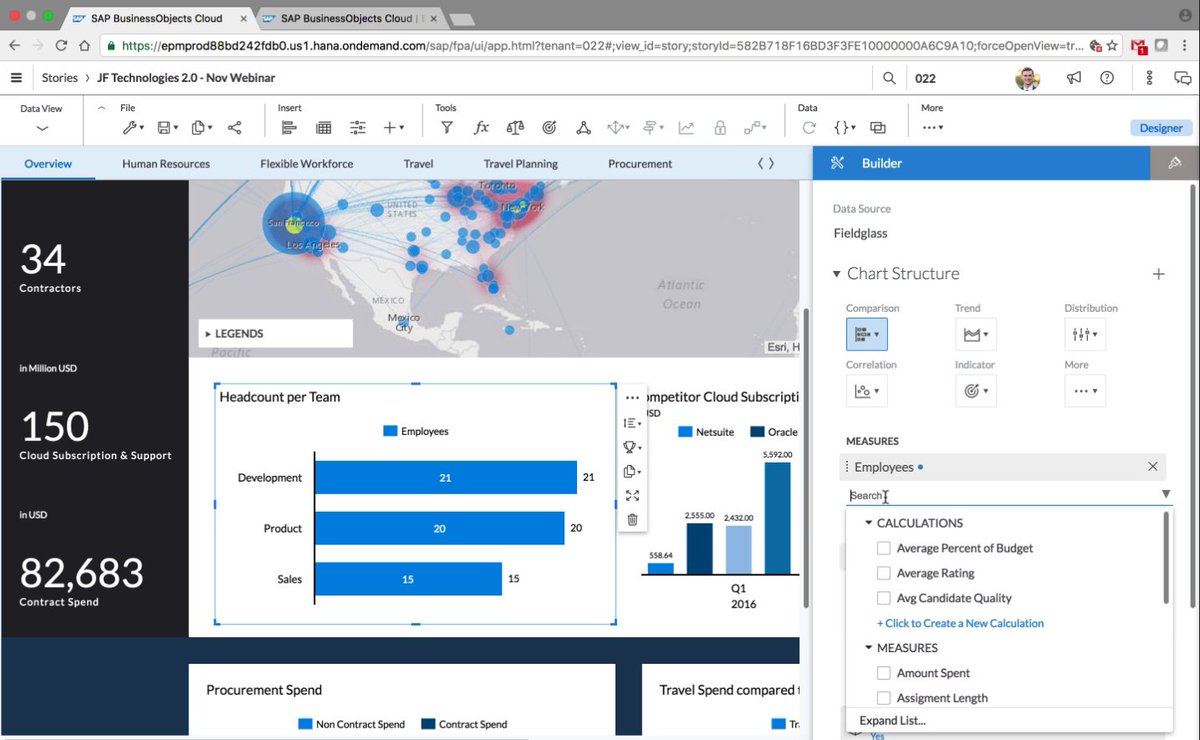1200x740 pixels.
Task: Click the target goal tool icon
Action: [549, 128]
